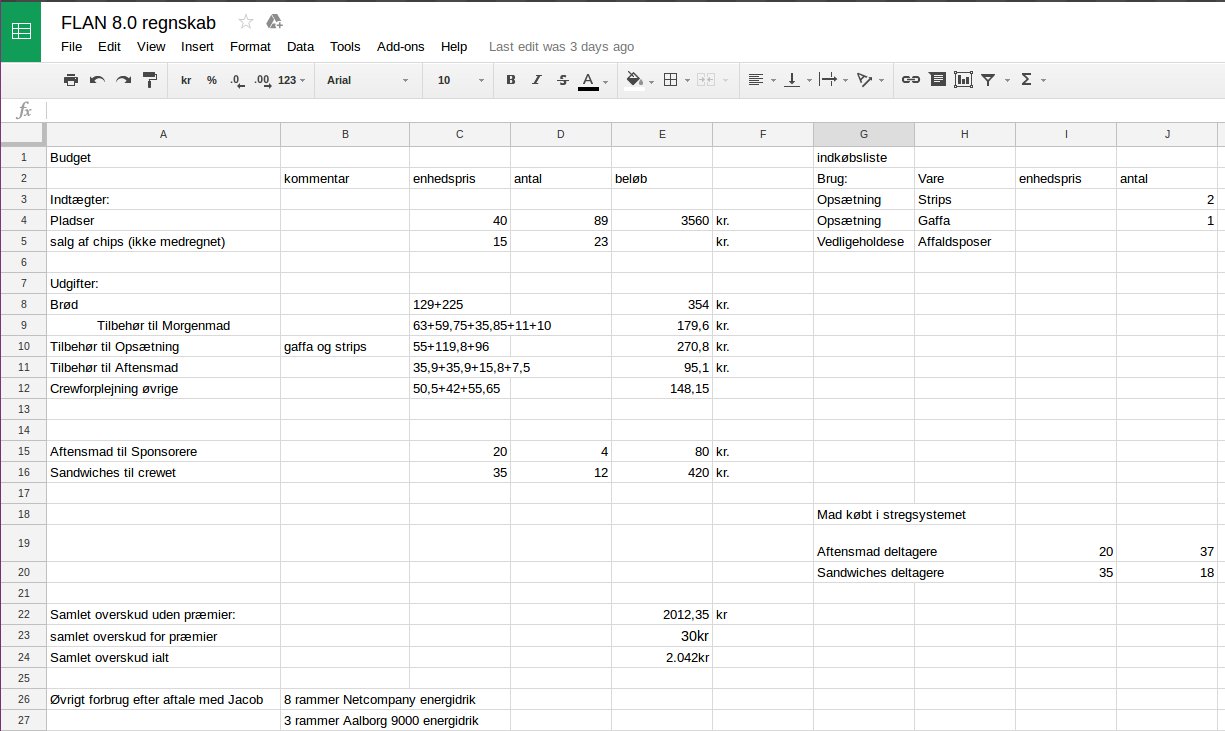Star this spreadsheet document

(x=246, y=21)
